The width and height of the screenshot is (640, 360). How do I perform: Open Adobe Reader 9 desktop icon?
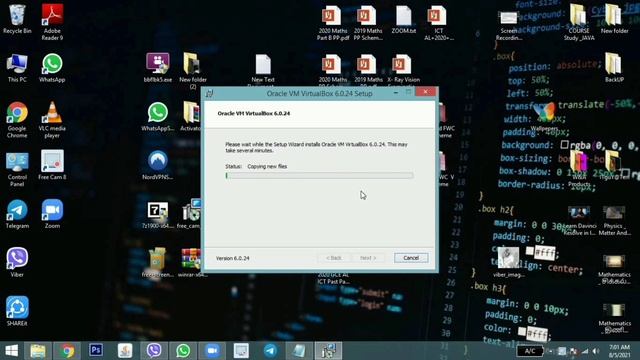(52, 22)
